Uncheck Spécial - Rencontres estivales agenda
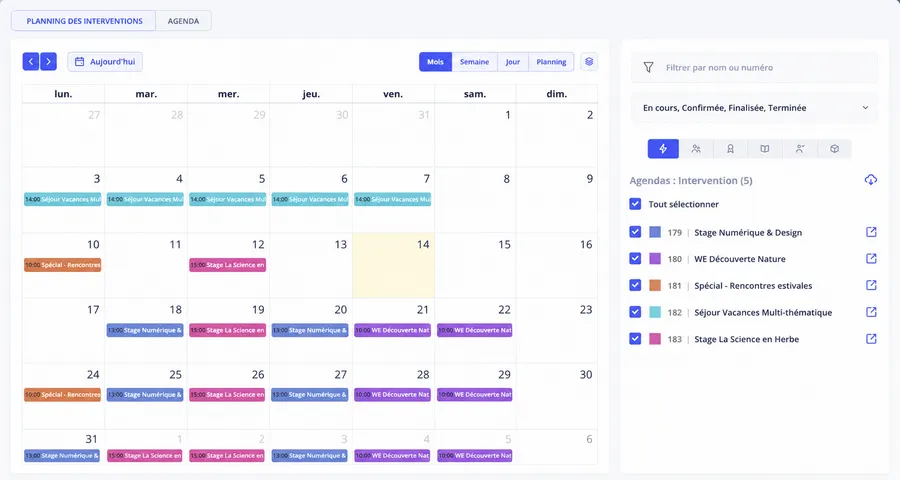The height and width of the screenshot is (480, 900). click(635, 285)
